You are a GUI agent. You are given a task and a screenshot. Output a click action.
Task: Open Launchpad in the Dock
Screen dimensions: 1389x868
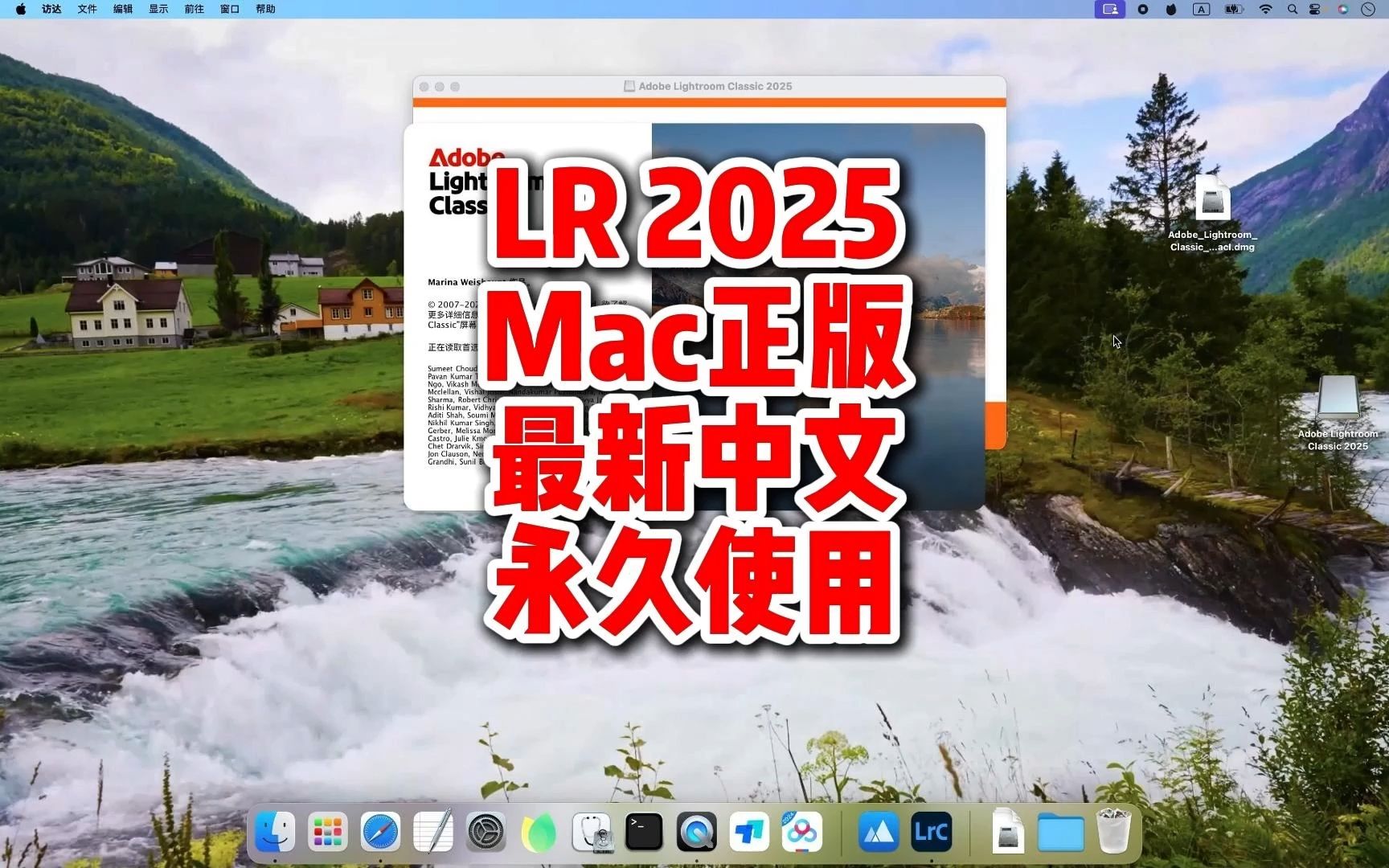(327, 832)
